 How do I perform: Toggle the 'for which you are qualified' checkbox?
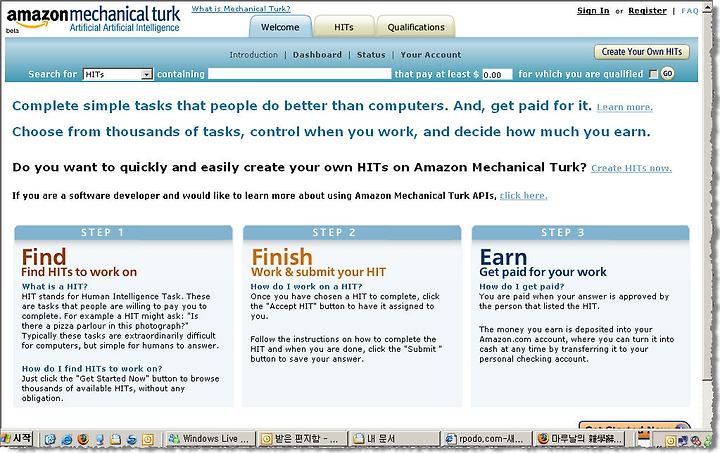point(653,74)
